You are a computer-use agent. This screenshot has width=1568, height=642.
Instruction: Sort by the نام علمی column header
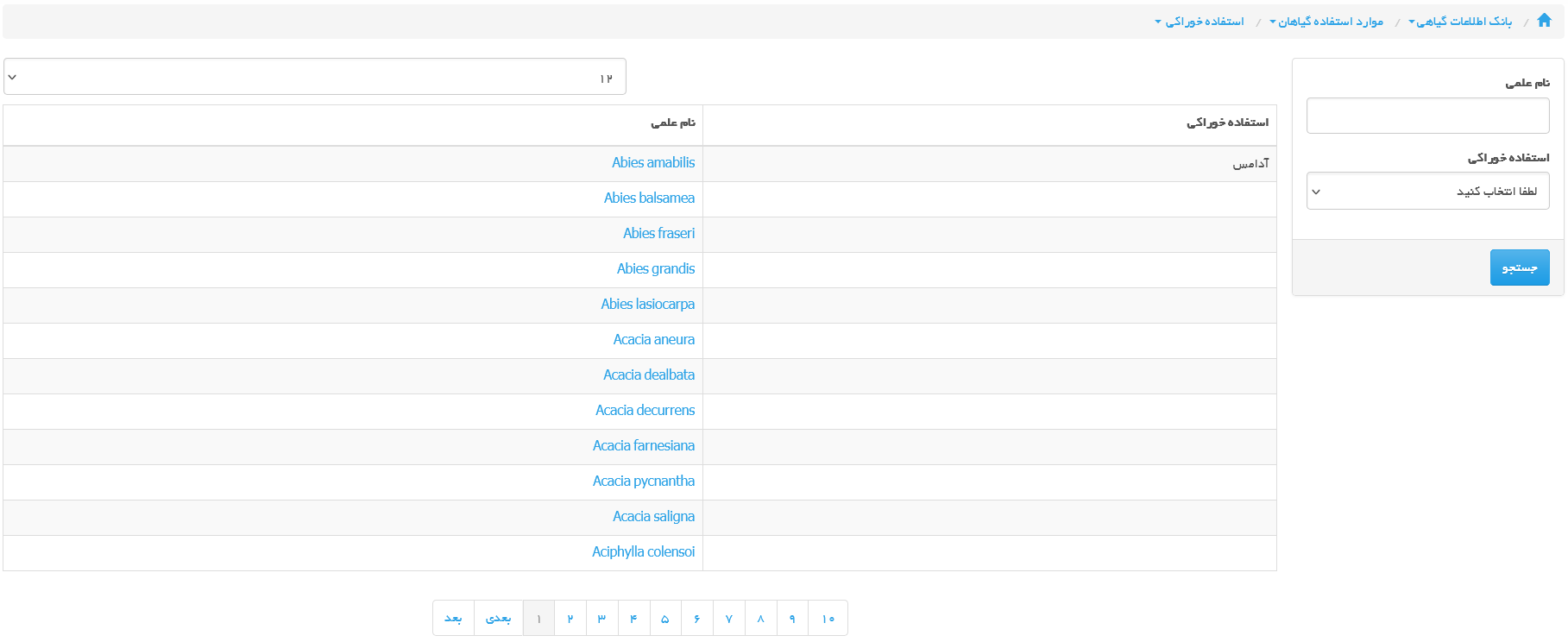point(672,123)
